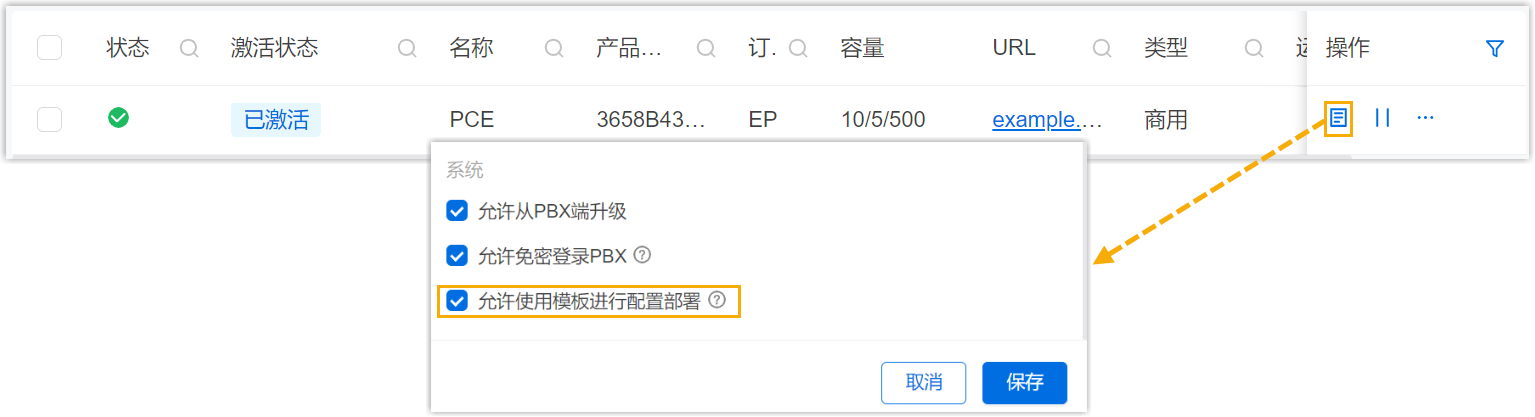
Task: Click the search icon next to 状态
Action: click(189, 48)
